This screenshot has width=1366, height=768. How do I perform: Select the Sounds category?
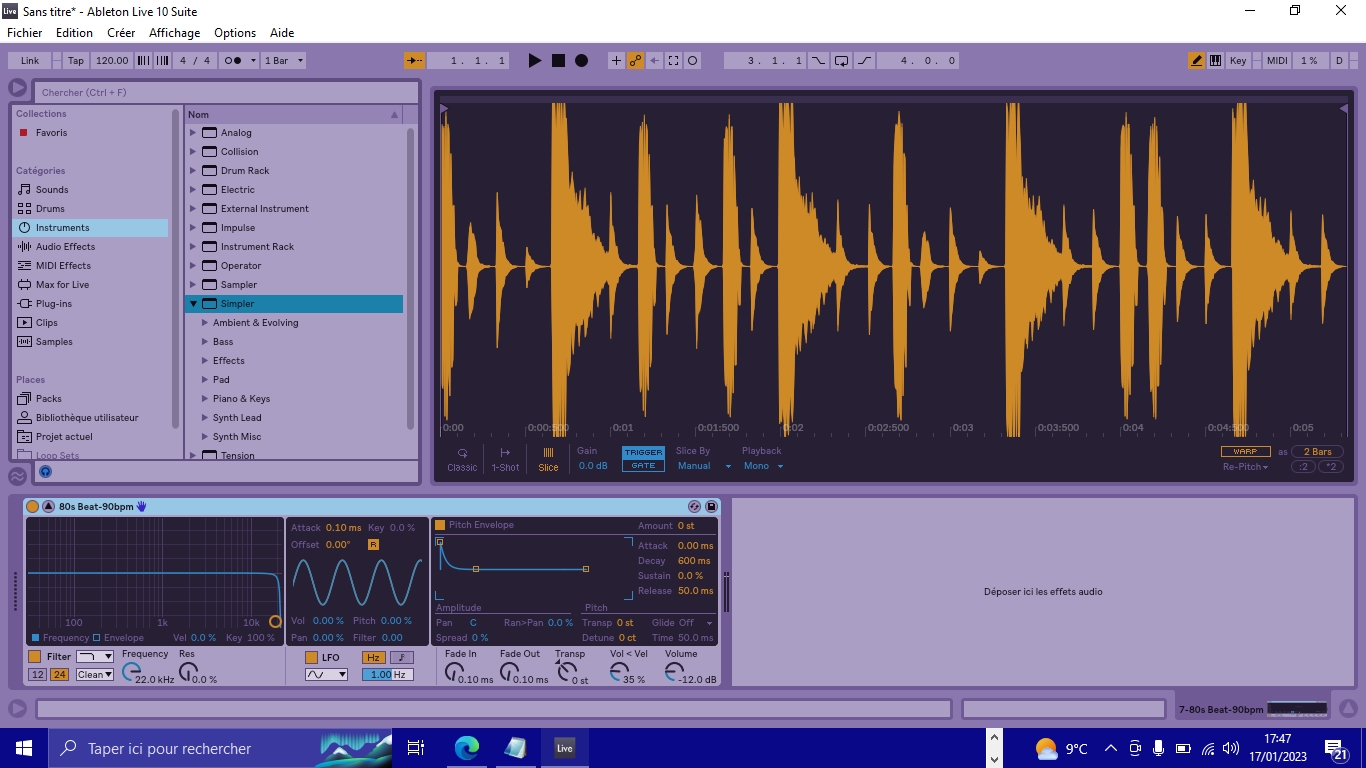[90, 190]
